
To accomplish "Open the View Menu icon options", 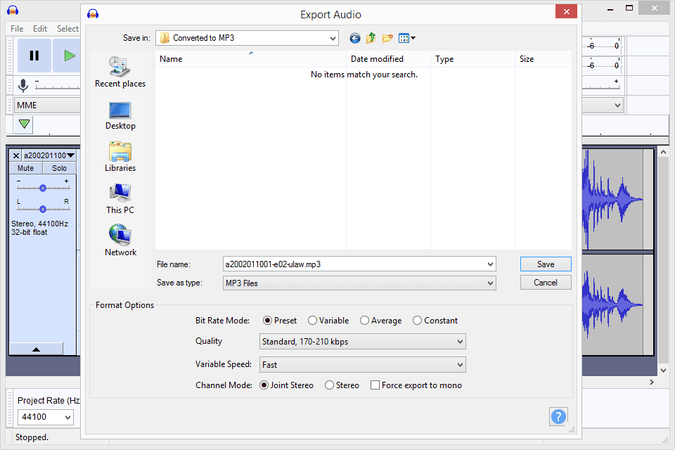I will tap(406, 38).
